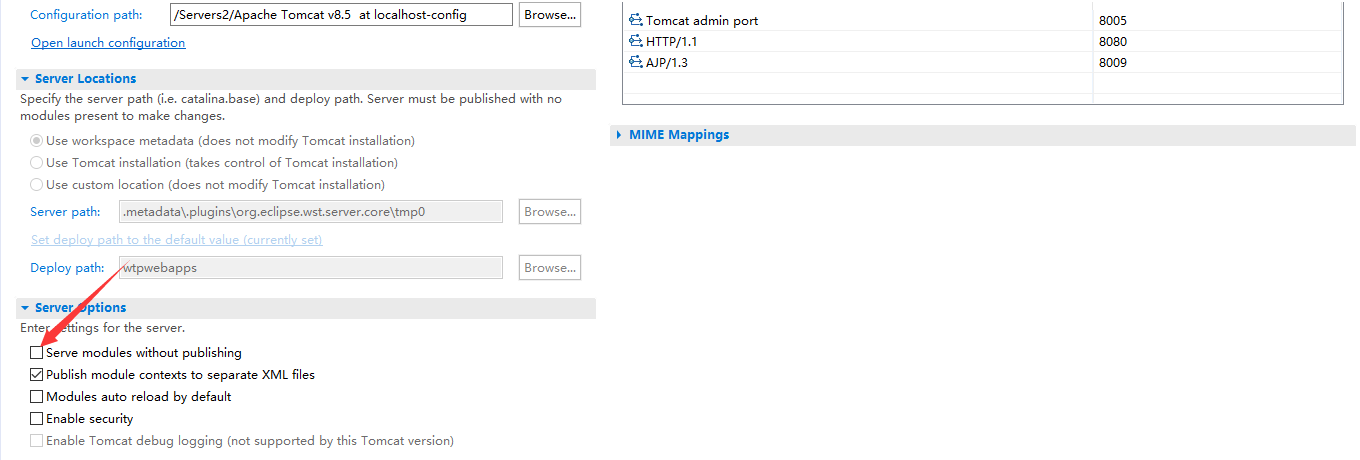Expand the MIME Mappings section
Screen dimensions: 1360x460
(620, 135)
